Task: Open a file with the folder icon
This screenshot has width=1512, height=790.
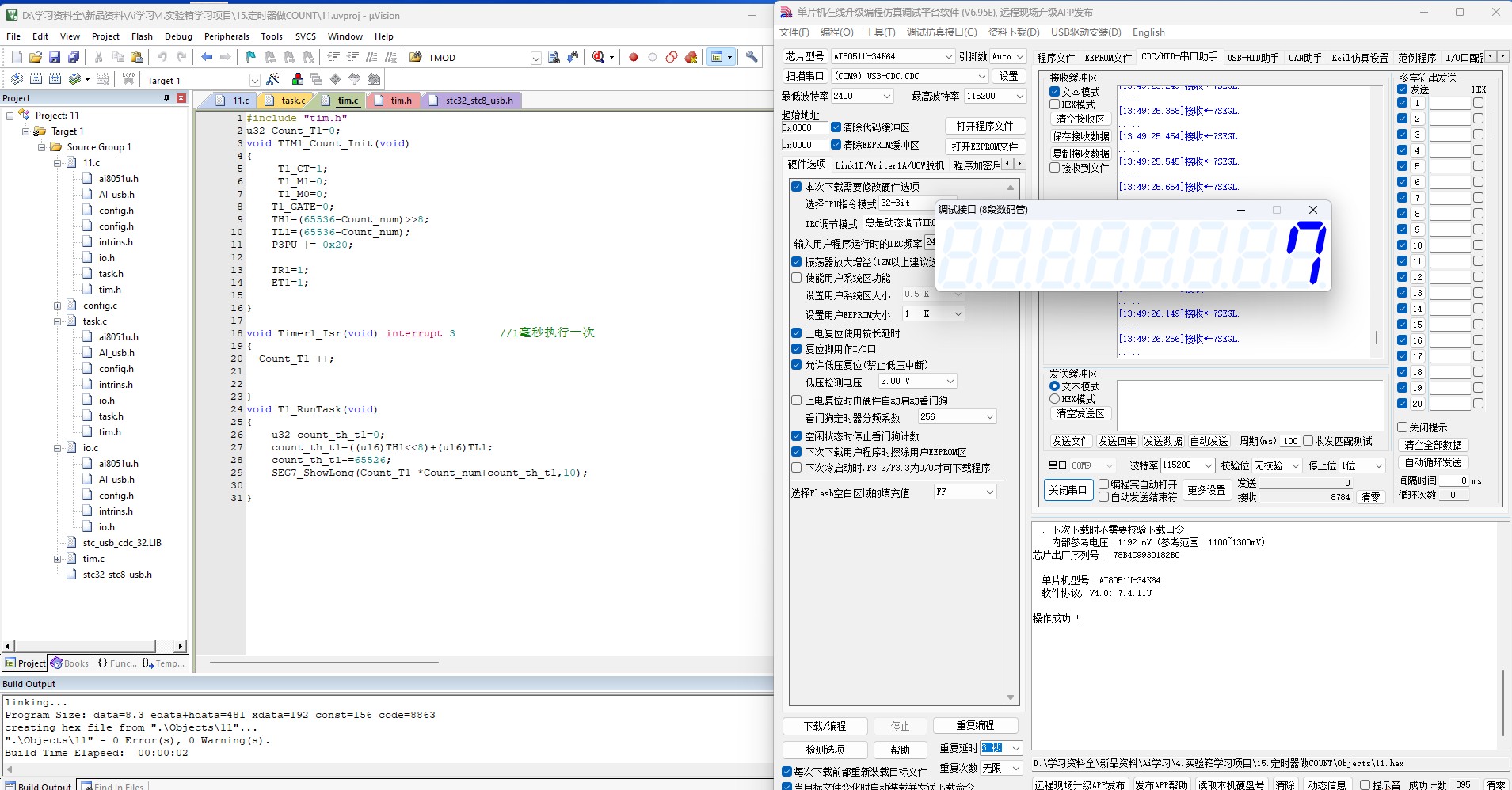Action: [36, 57]
